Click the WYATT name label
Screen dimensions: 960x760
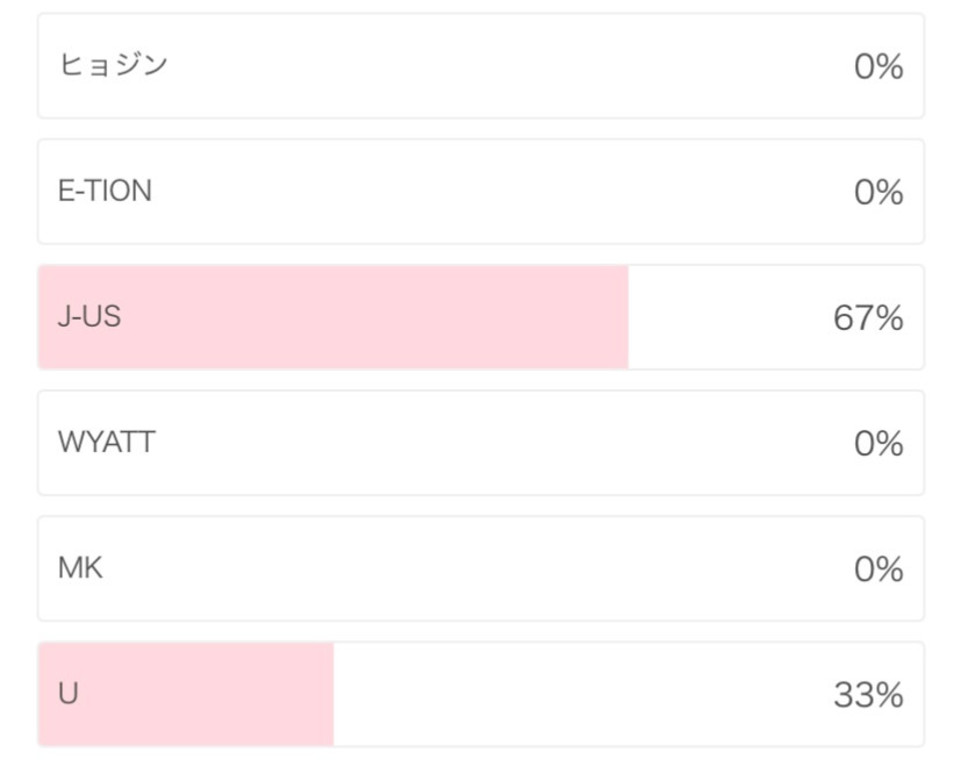coord(107,442)
